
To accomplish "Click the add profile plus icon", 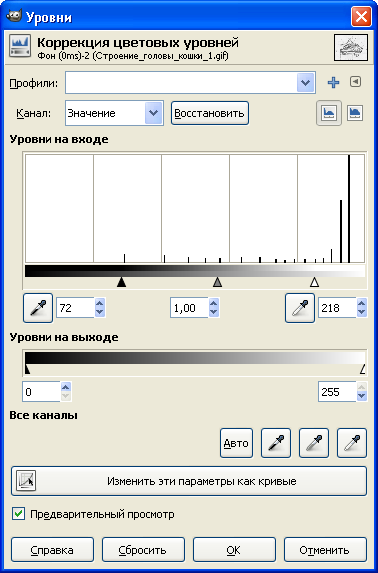I will coord(333,83).
